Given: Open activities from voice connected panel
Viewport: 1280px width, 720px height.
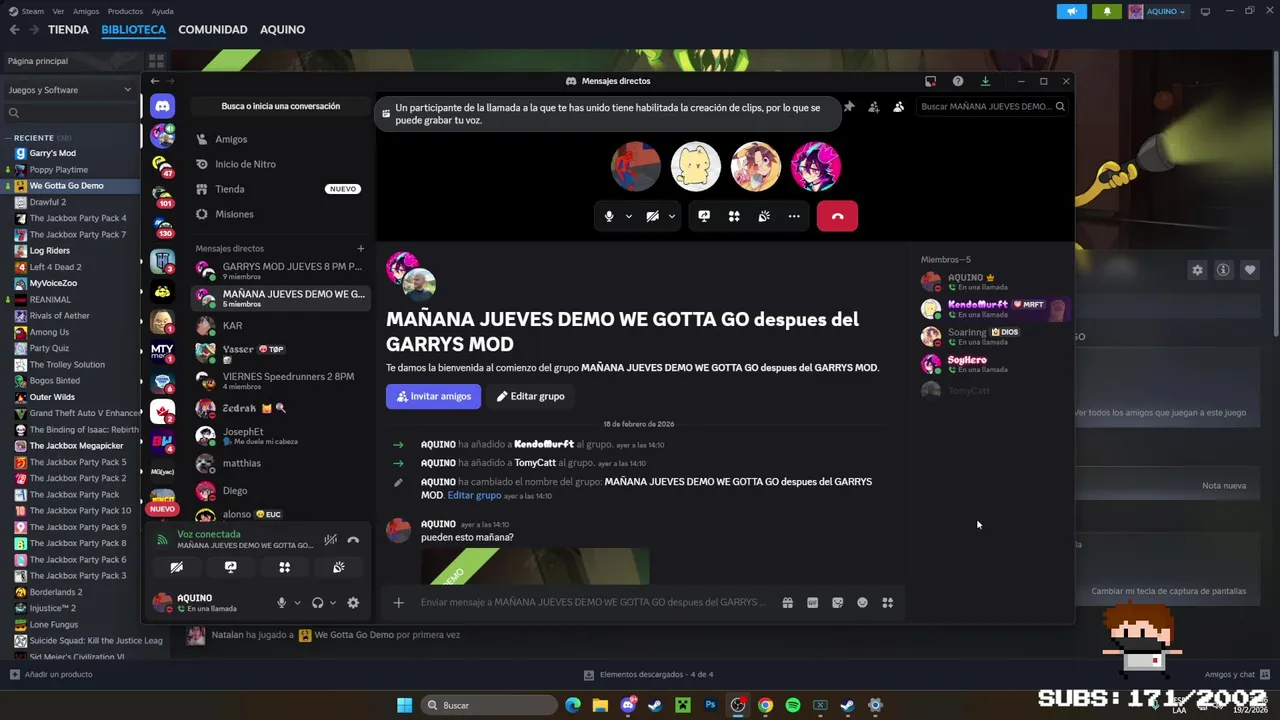Looking at the screenshot, I should coord(285,567).
